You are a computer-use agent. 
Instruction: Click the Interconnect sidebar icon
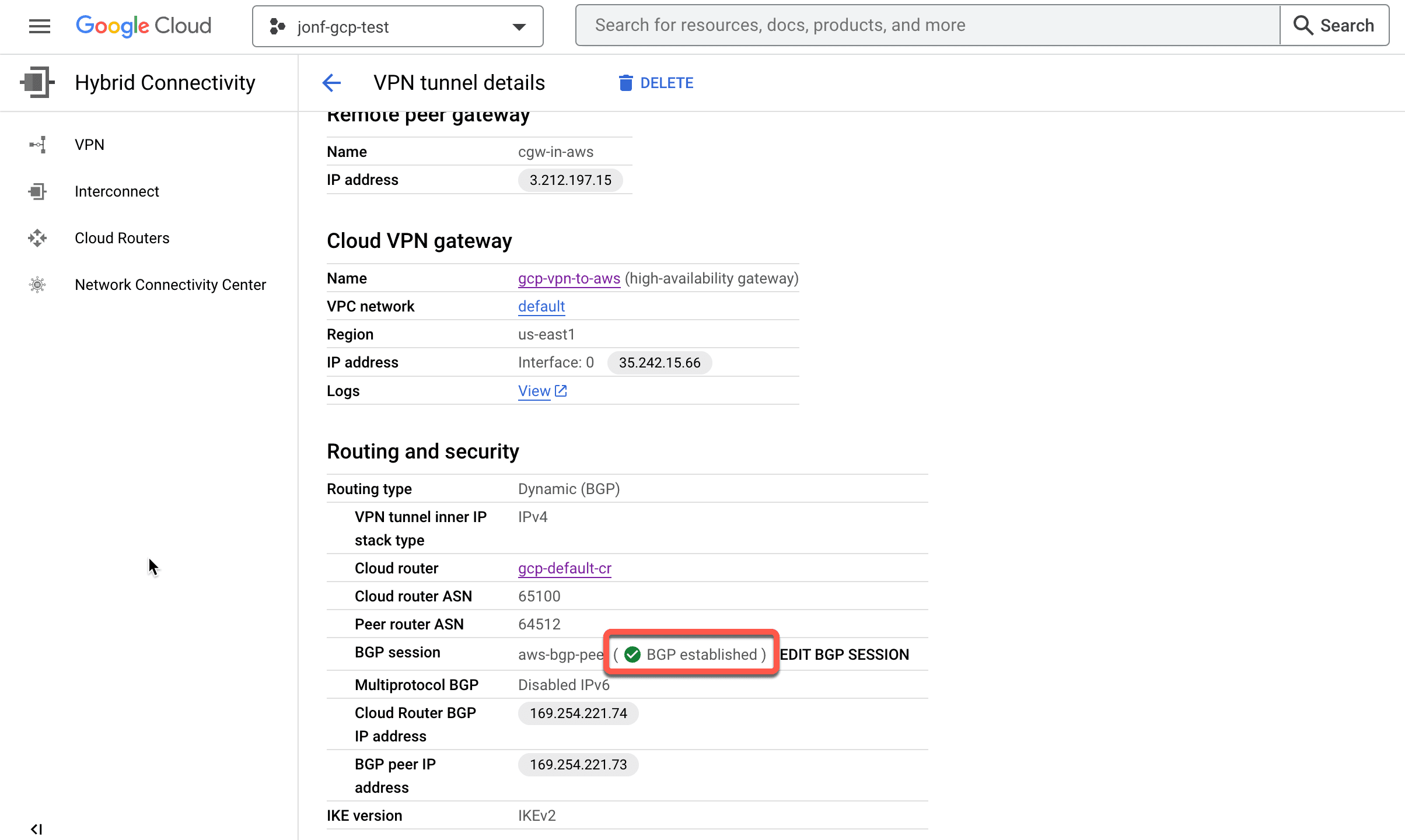(x=37, y=191)
